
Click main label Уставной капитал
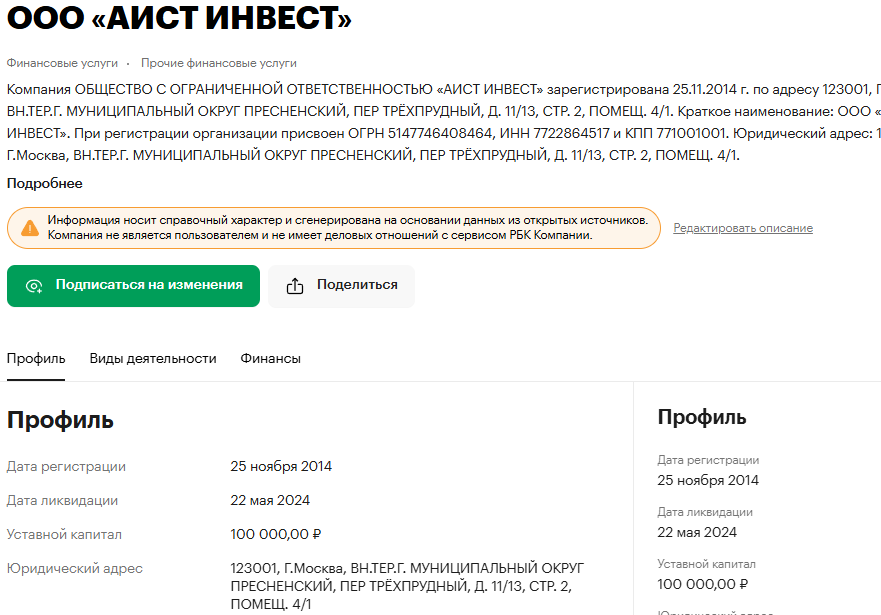(64, 534)
